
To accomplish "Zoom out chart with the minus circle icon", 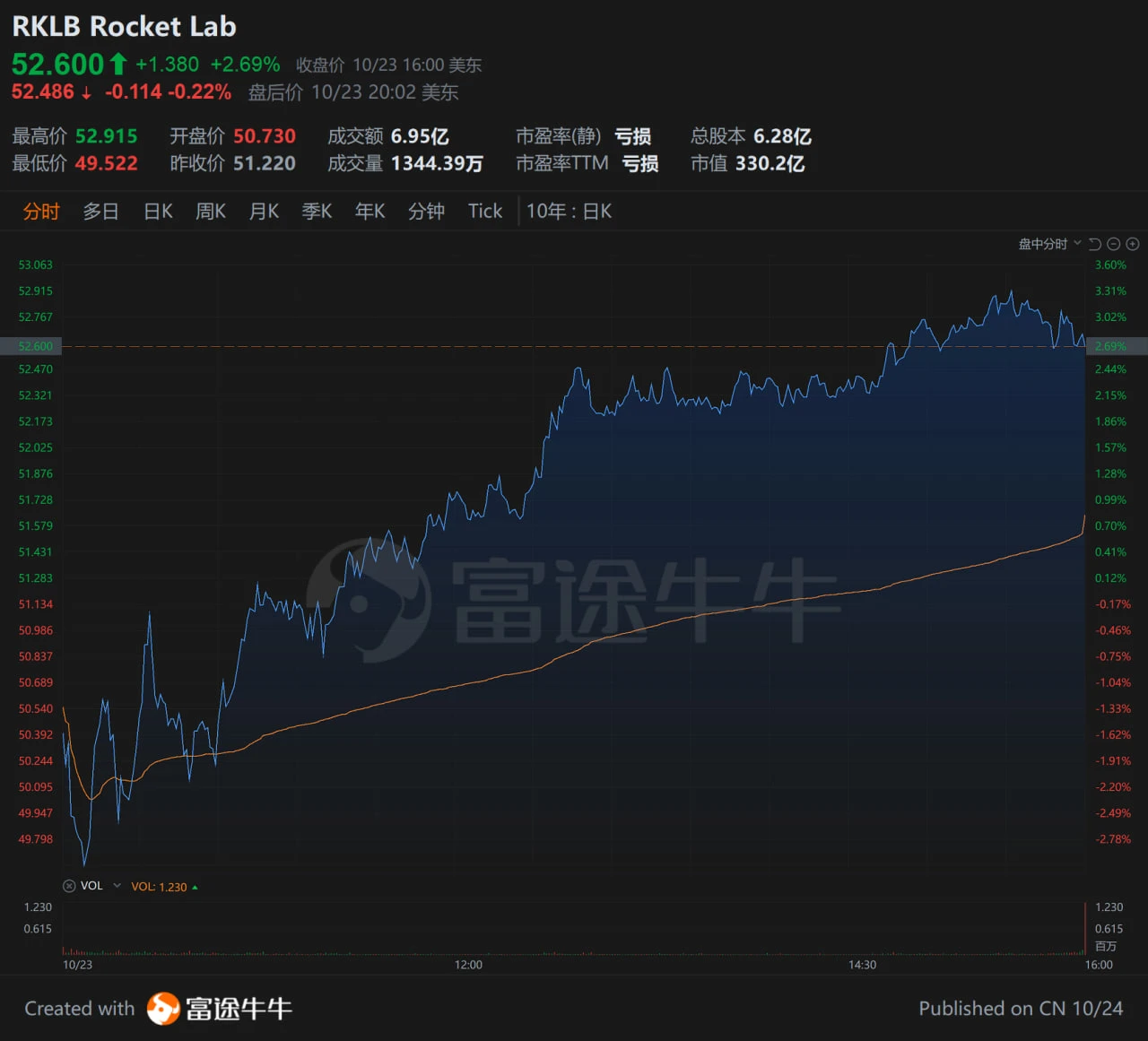I will coord(1114,244).
